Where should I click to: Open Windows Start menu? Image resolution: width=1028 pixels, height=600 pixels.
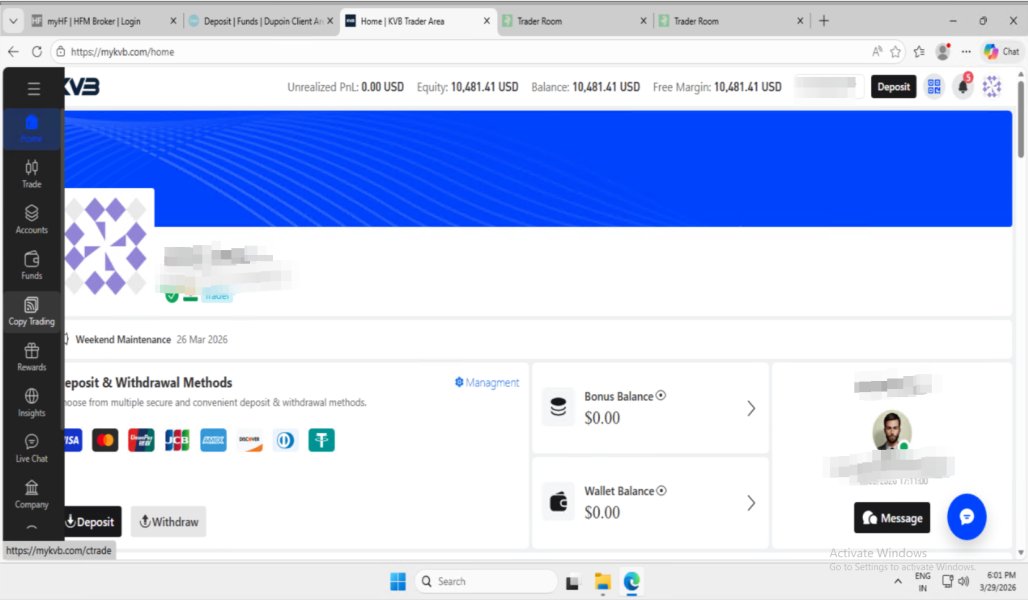click(x=398, y=582)
